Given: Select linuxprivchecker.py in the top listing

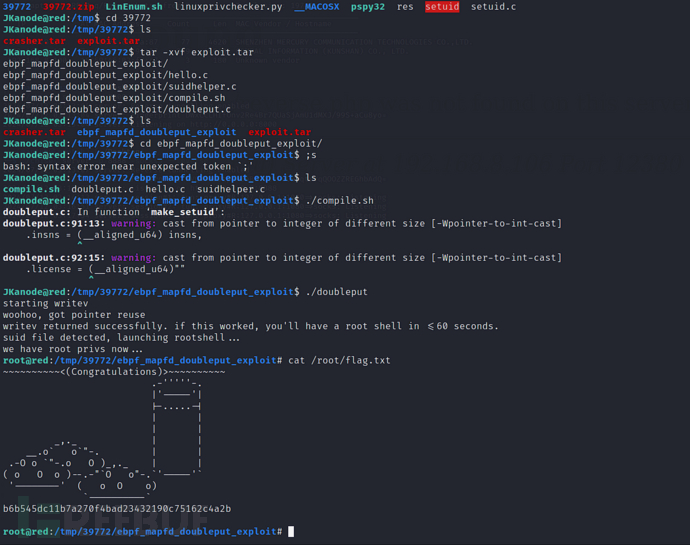Looking at the screenshot, I should click(x=228, y=7).
